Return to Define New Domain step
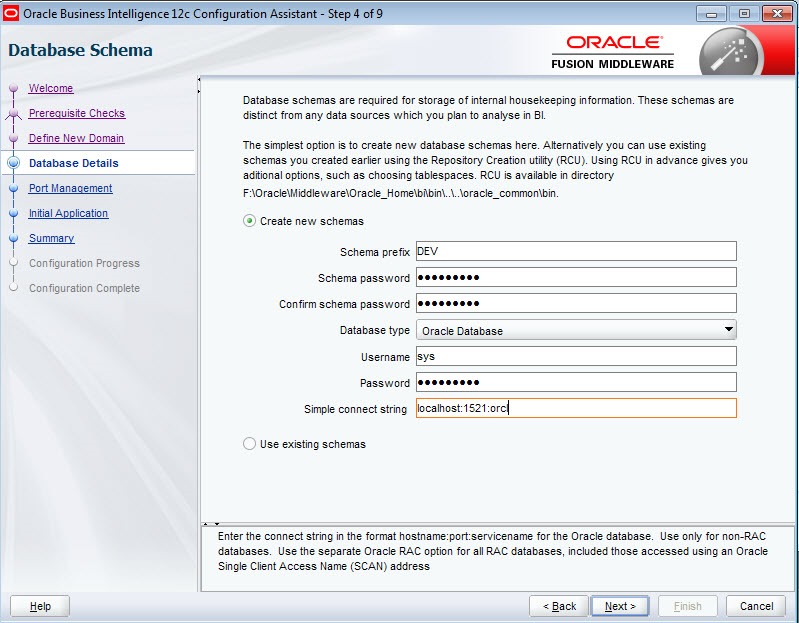This screenshot has height=623, width=799. click(x=76, y=138)
